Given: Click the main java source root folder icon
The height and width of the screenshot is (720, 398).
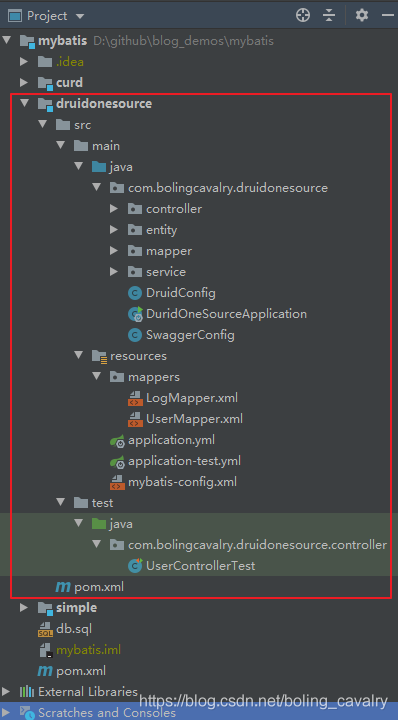Looking at the screenshot, I should [x=99, y=166].
